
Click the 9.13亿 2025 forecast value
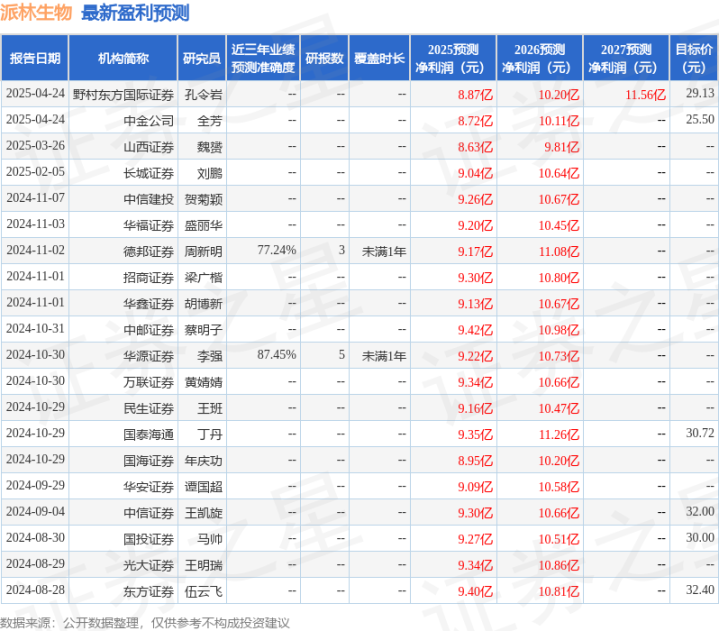[475, 304]
